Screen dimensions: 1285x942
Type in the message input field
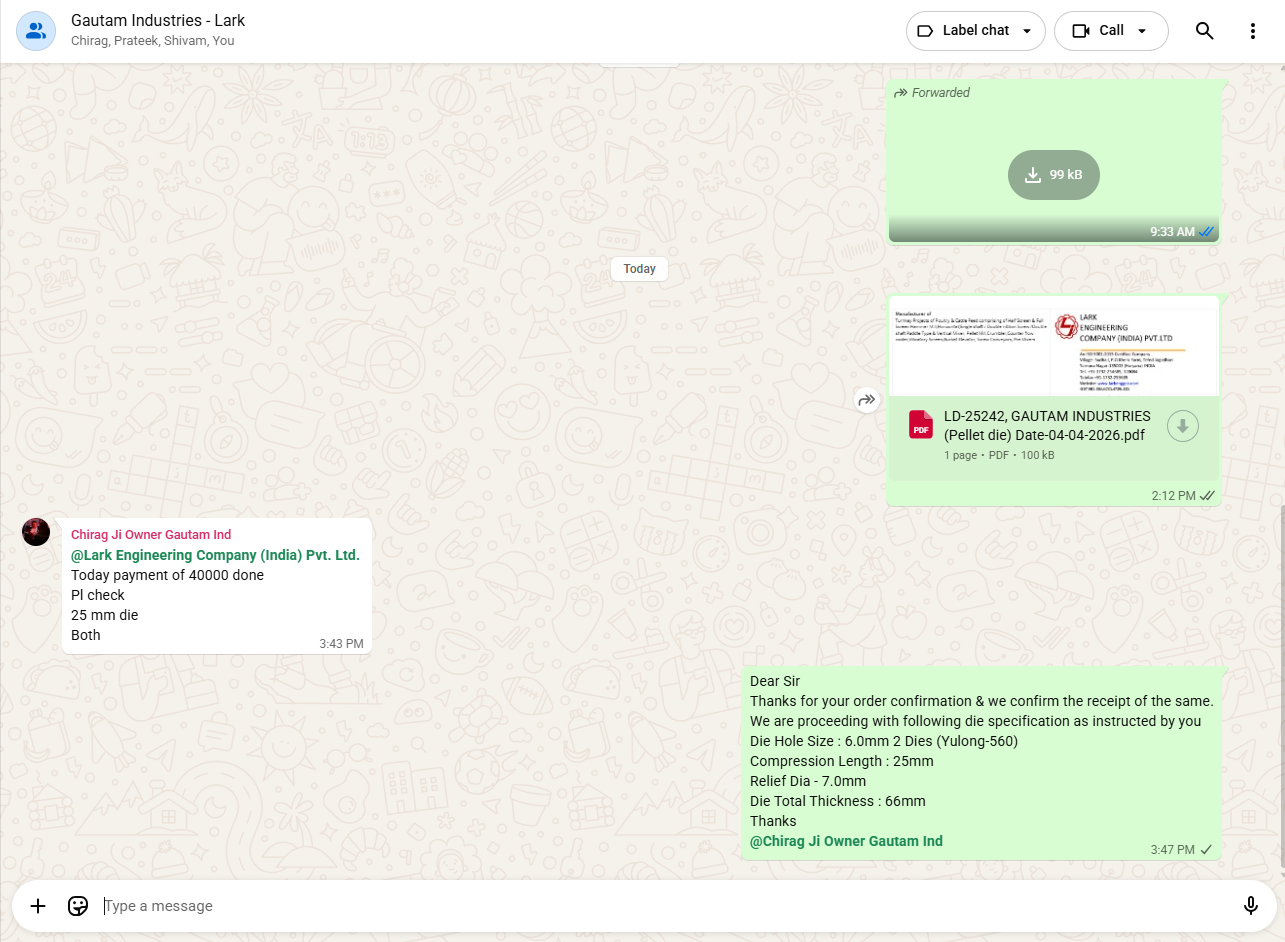coord(660,906)
